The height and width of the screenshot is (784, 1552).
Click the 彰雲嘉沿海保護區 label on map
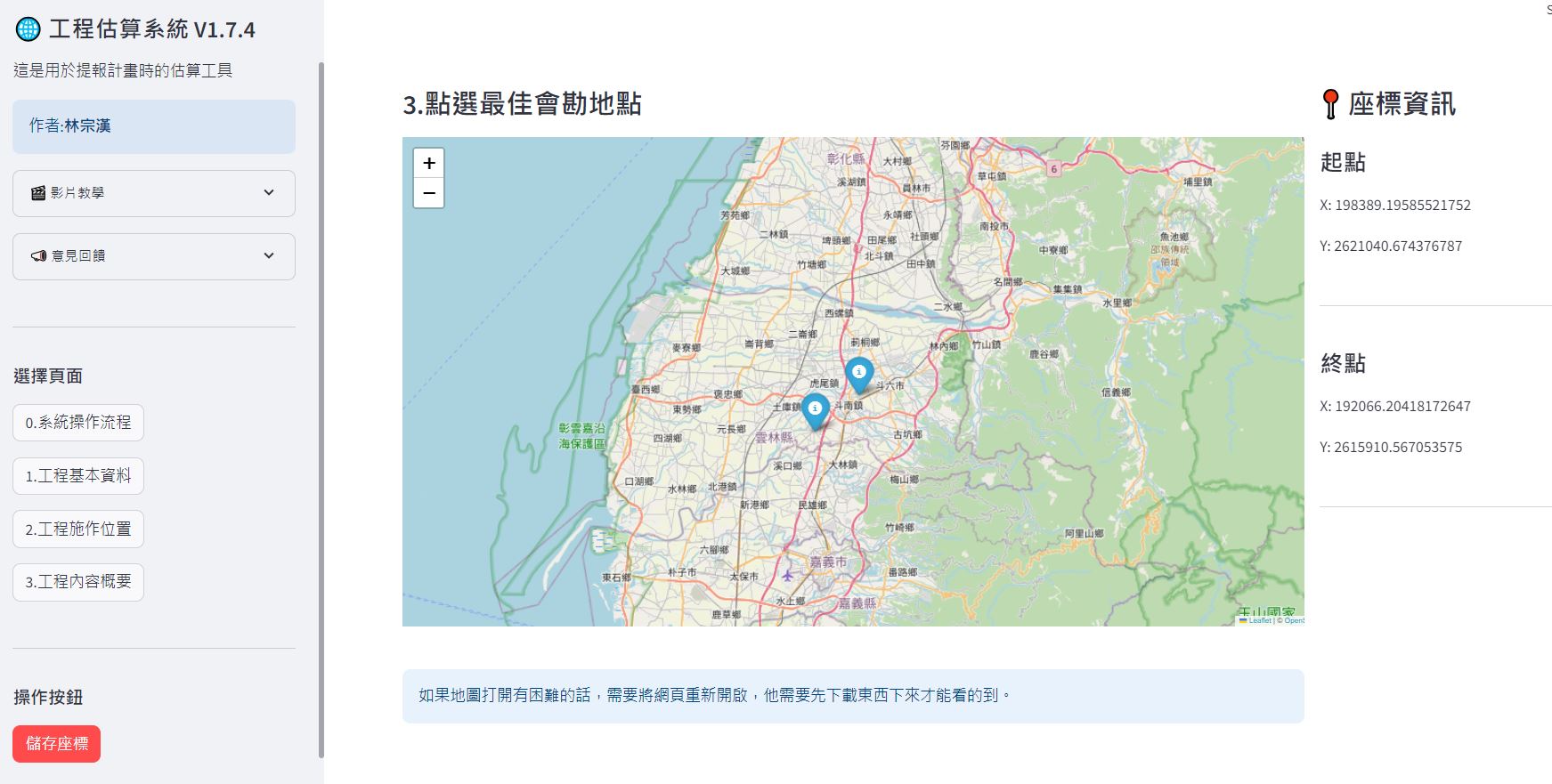[x=582, y=435]
